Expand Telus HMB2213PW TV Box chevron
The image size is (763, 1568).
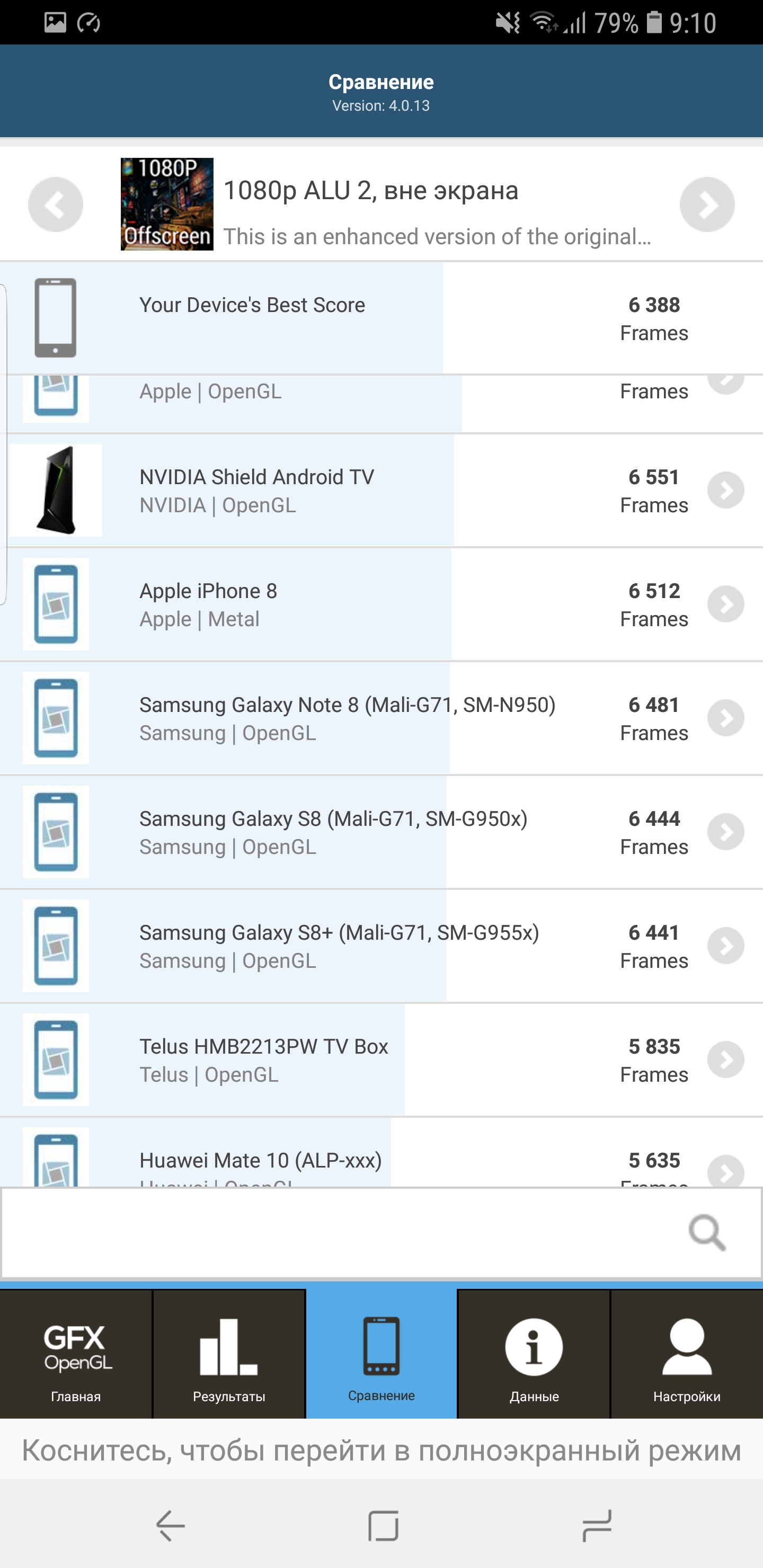[725, 1060]
